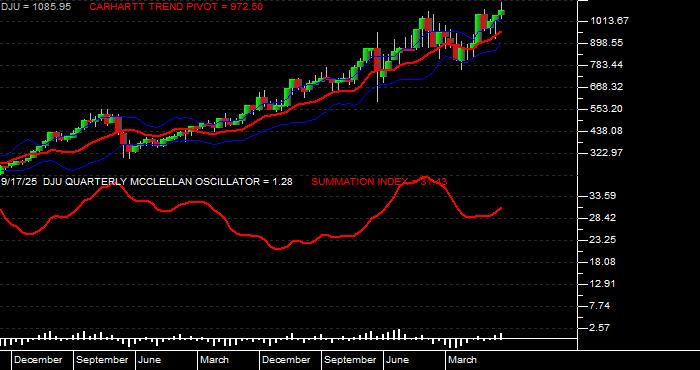Click the 33.59 oscillator axis label
This screenshot has height=370, width=700.
[x=603, y=196]
